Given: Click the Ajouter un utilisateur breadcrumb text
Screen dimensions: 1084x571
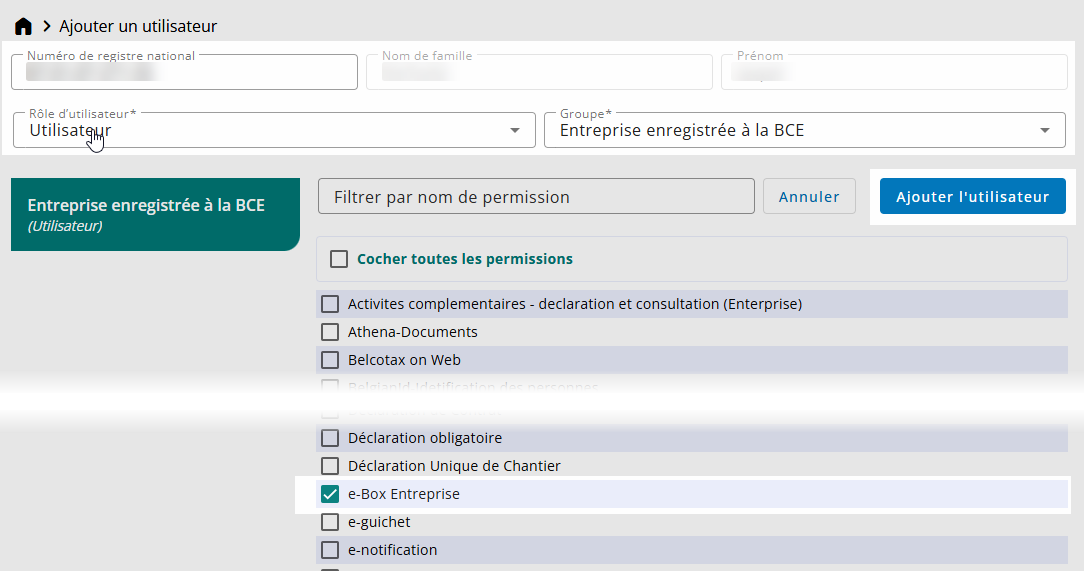Looking at the screenshot, I should (138, 26).
